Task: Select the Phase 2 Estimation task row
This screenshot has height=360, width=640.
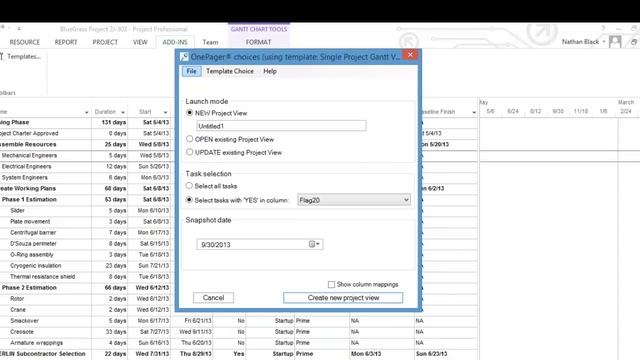Action: click(x=29, y=288)
